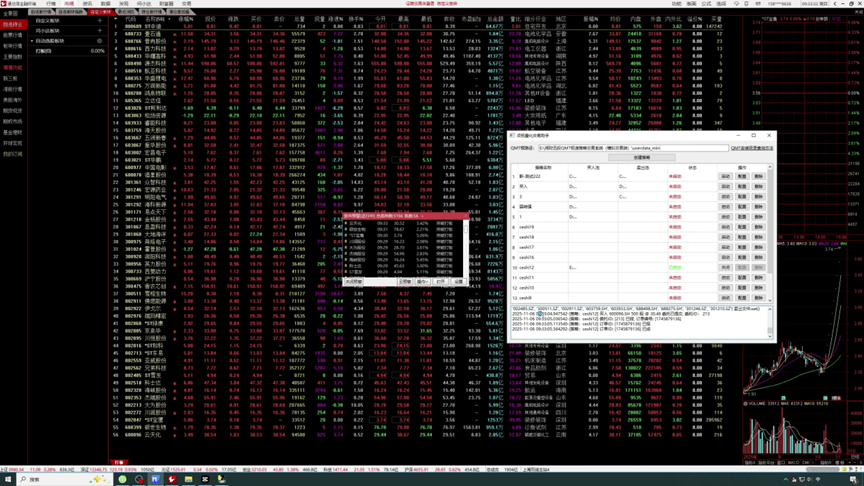Screen dimensions: 864x486
Task: Toggle the 启动 button for strategy ceshi9
Action: coord(726,298)
